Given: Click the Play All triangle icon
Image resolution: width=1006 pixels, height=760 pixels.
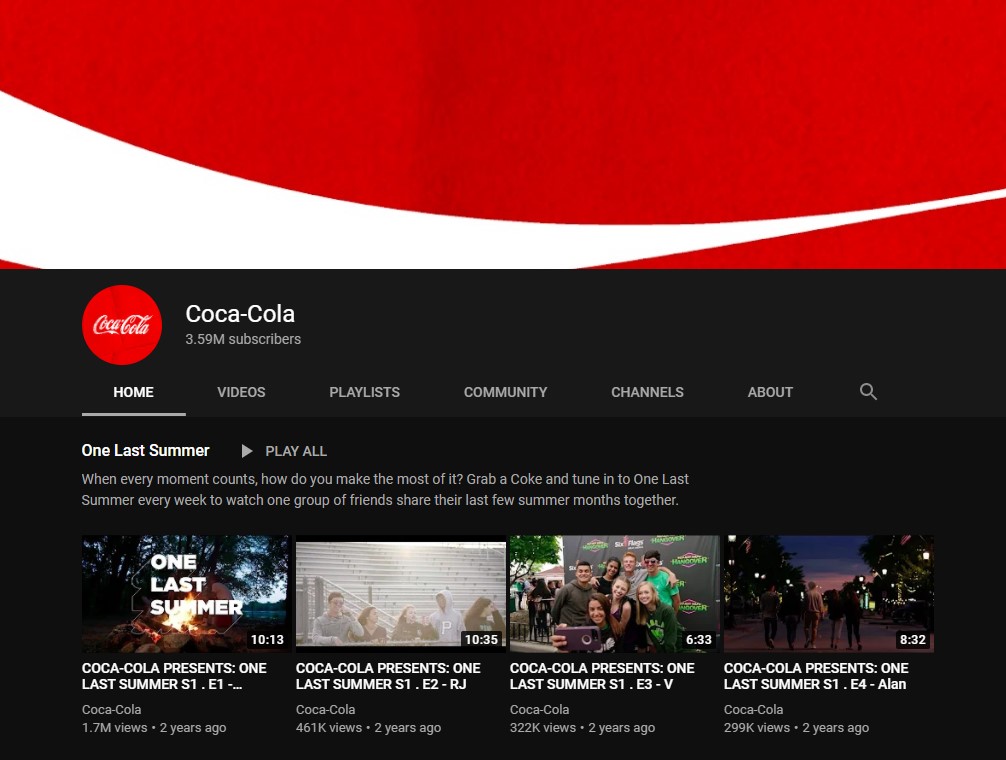Looking at the screenshot, I should (246, 451).
